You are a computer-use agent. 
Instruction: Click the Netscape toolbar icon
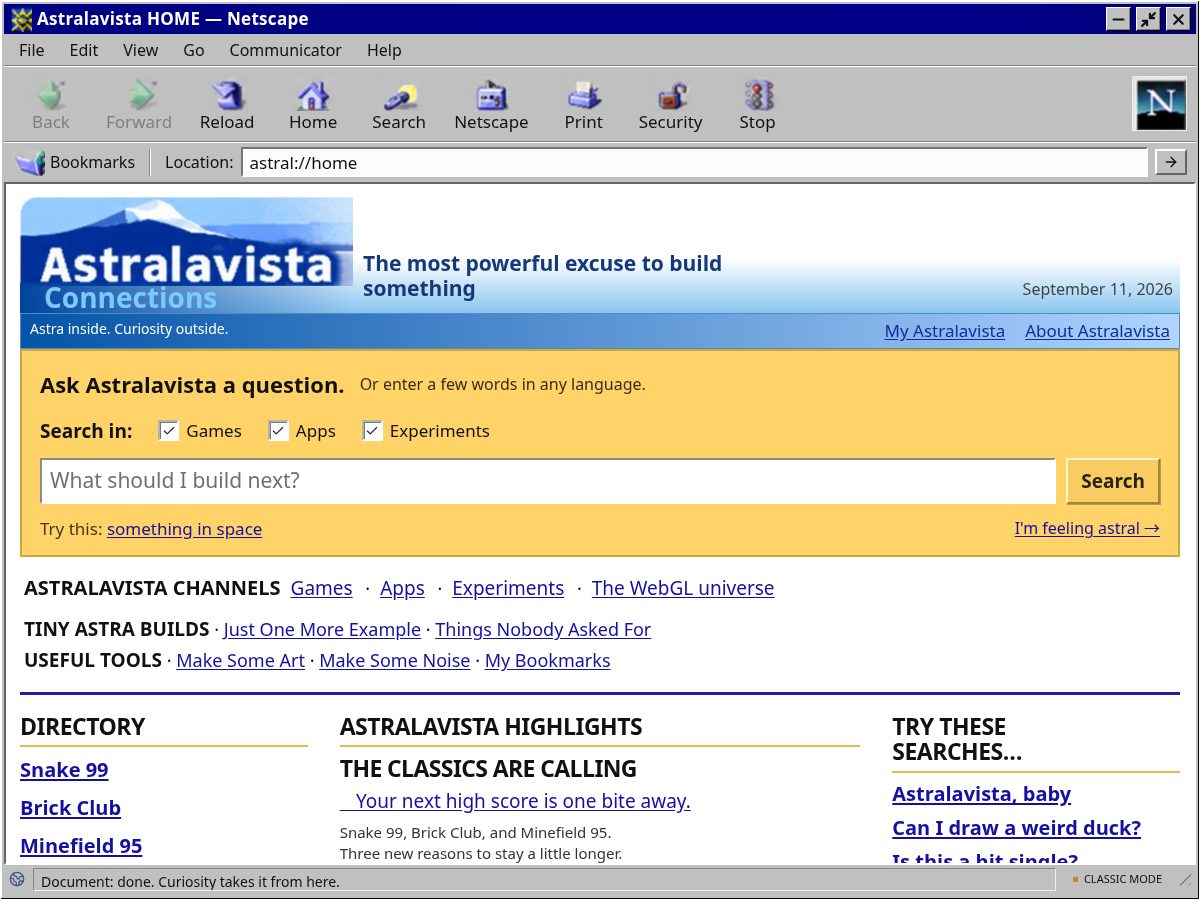pyautogui.click(x=491, y=105)
